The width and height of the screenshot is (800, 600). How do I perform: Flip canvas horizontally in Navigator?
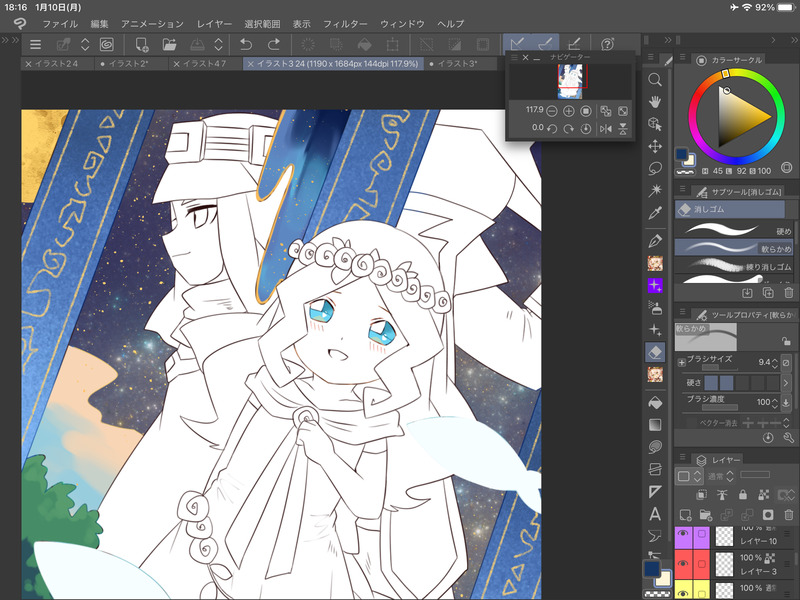pos(606,129)
